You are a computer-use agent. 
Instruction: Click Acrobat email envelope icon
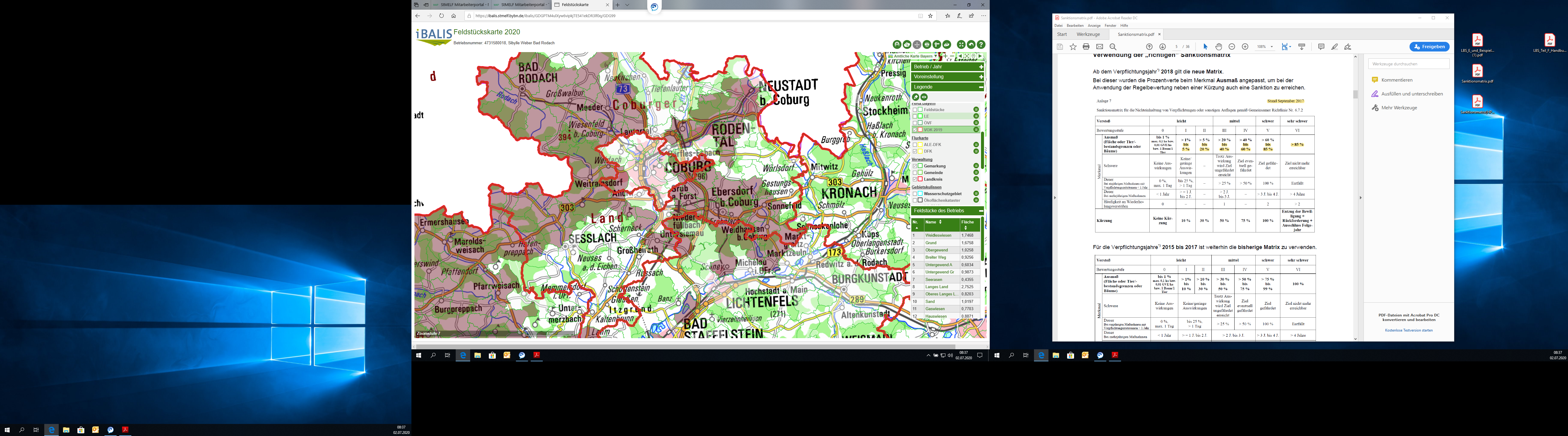click(1100, 47)
